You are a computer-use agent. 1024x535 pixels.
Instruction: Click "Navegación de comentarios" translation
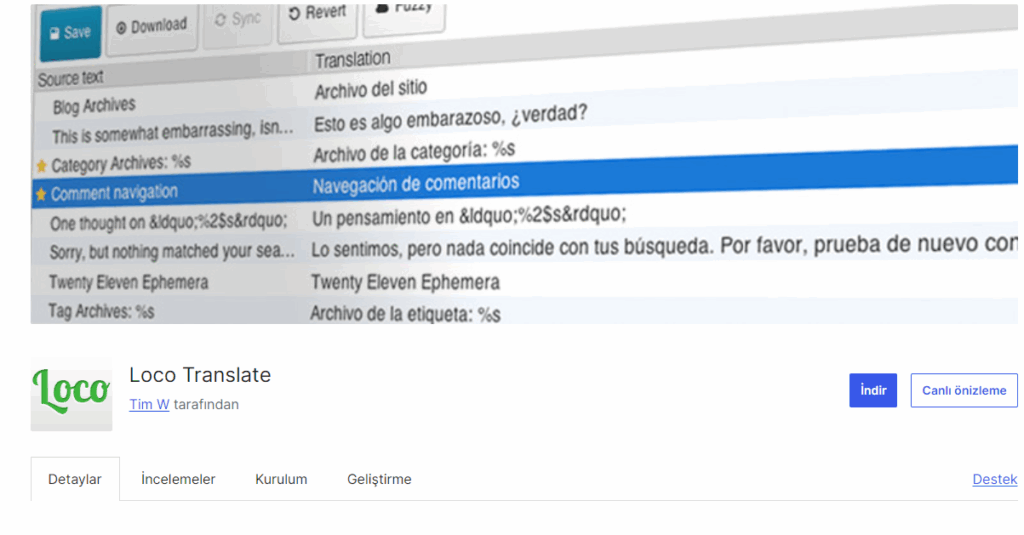tap(416, 184)
